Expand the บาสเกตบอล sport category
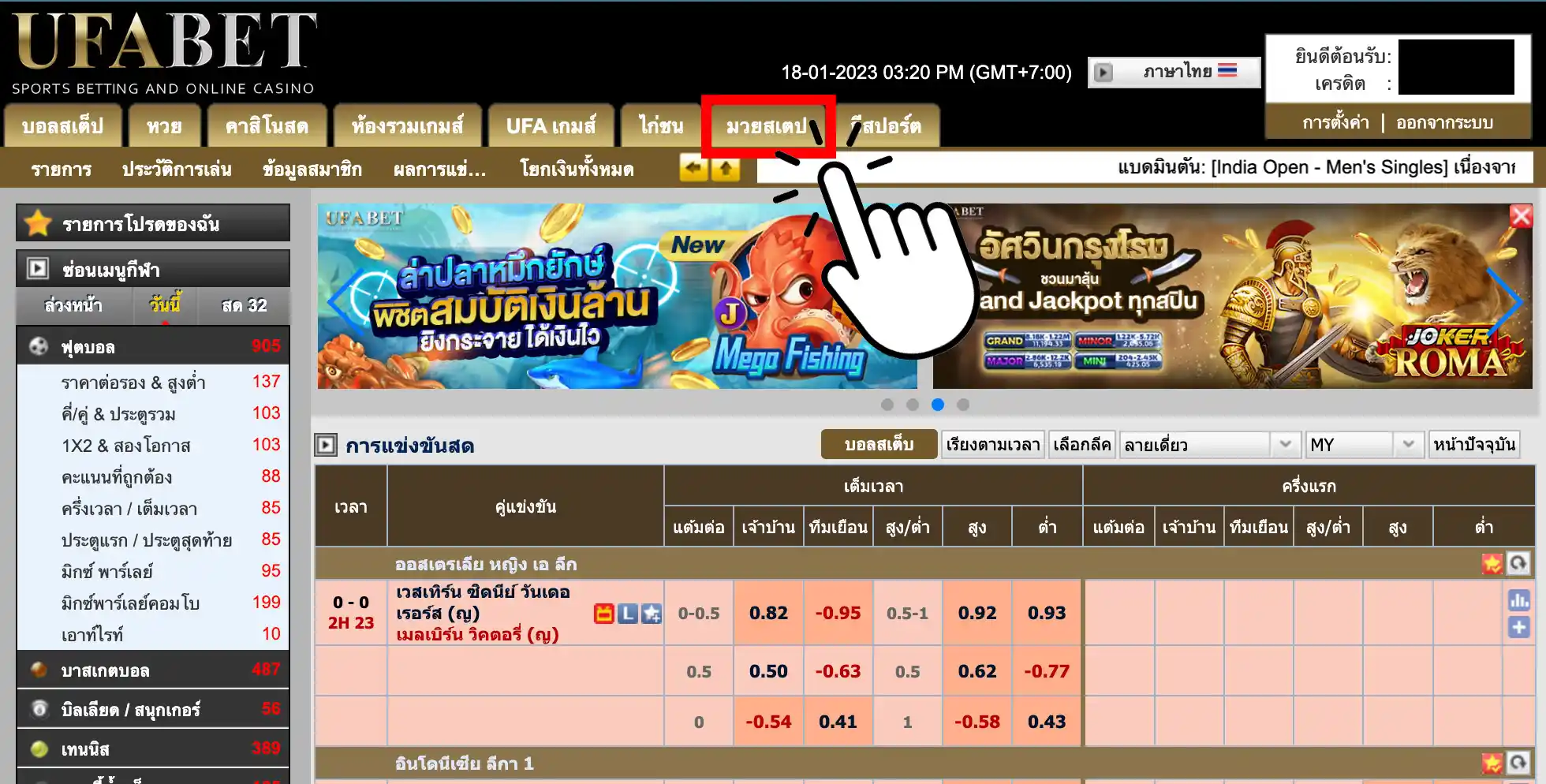Screen dimensions: 1546x784 point(153,670)
